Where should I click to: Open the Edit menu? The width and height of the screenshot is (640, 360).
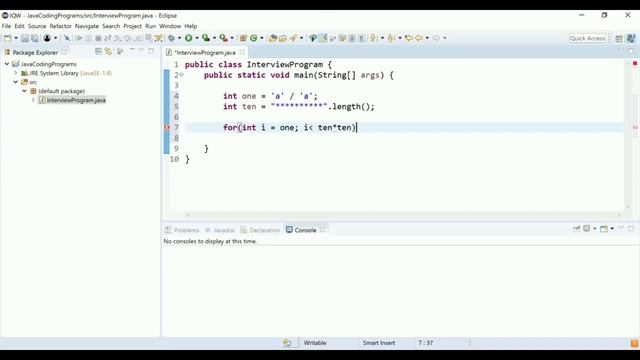point(19,26)
